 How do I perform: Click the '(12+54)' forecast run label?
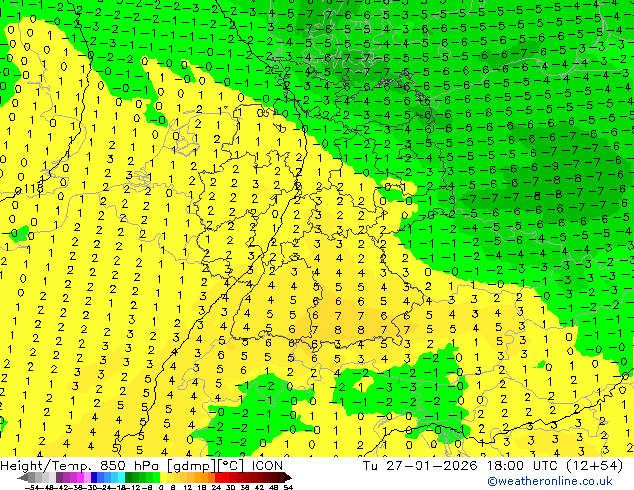[x=594, y=466]
